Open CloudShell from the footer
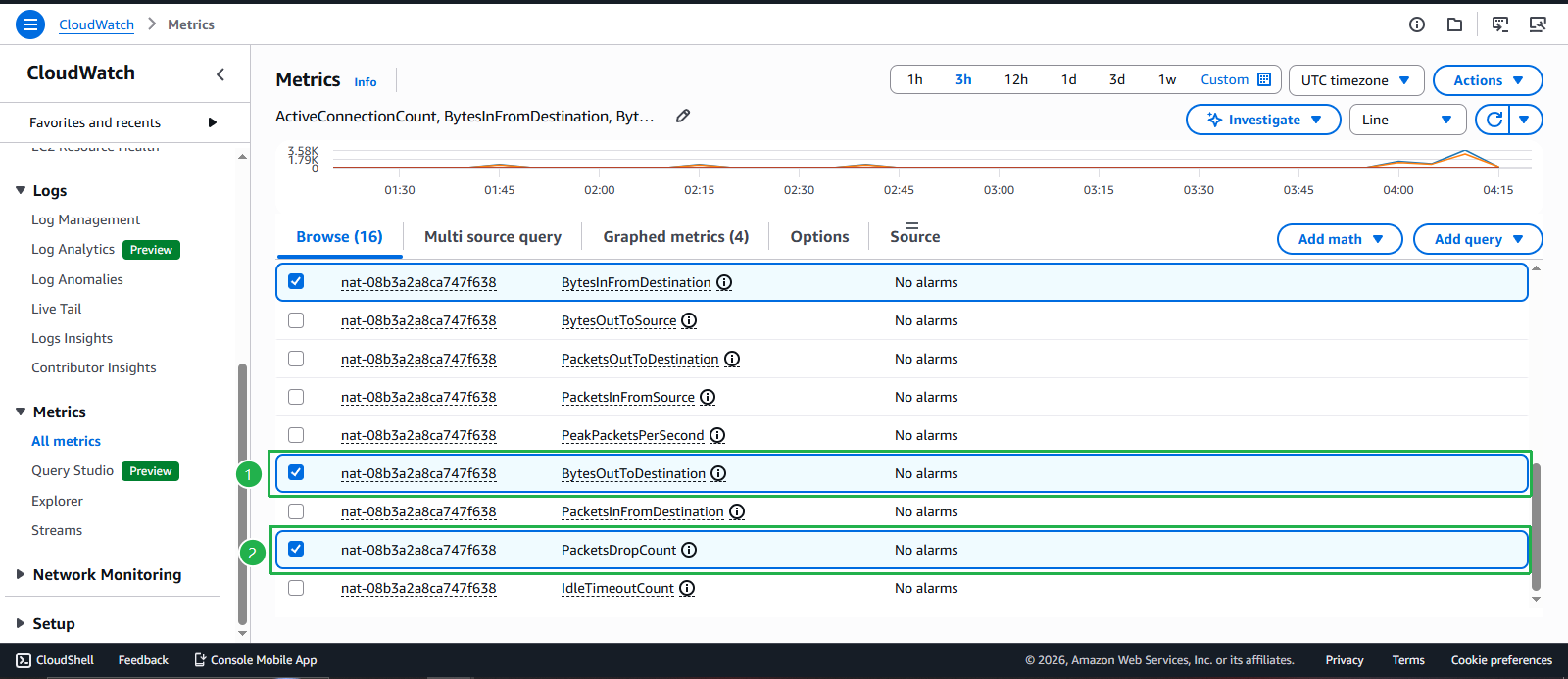 (x=55, y=660)
